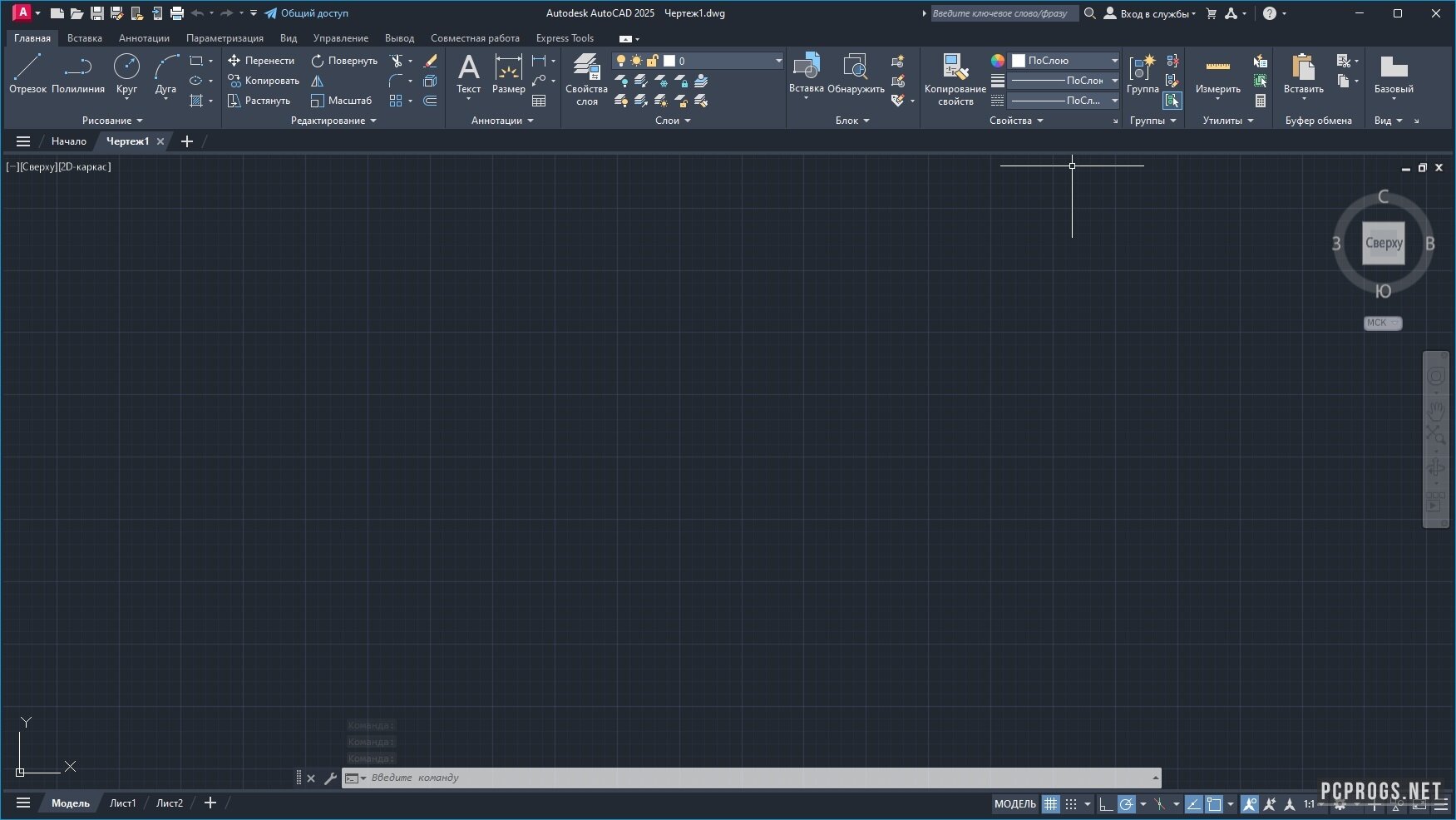Click the command line input field
Screen dimensions: 1456x820
coord(748,778)
